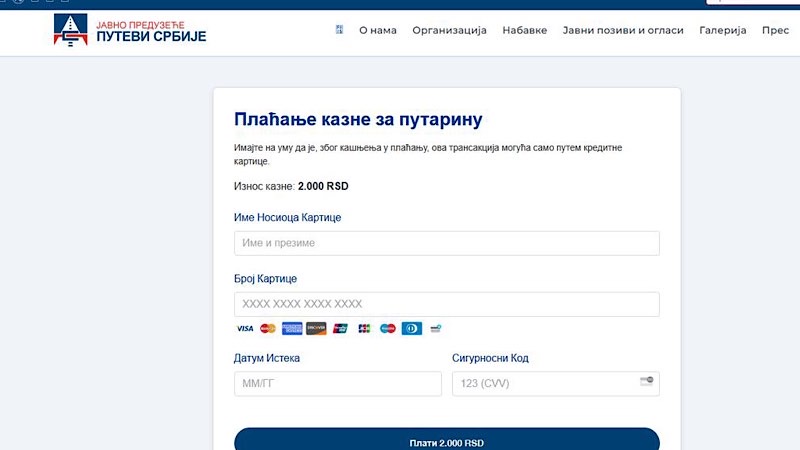
Task: Click the Име Носиоца Картице label
Action: [x=287, y=217]
